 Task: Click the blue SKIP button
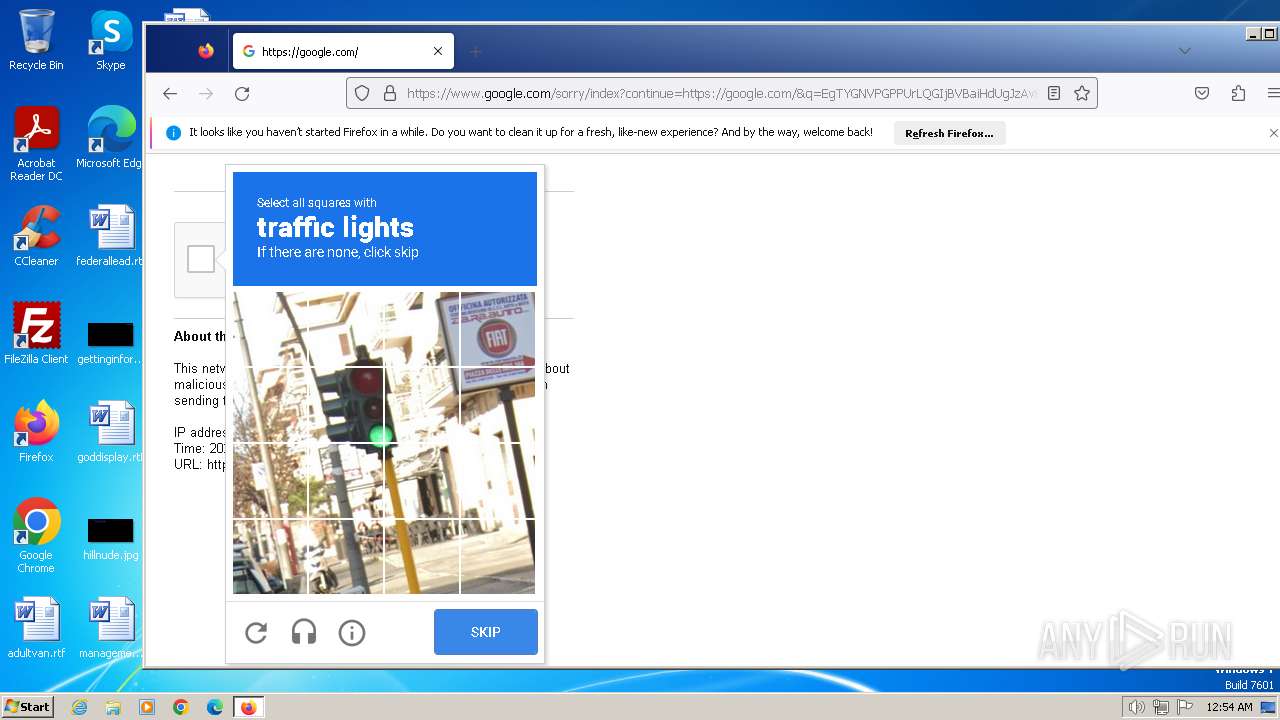[486, 632]
